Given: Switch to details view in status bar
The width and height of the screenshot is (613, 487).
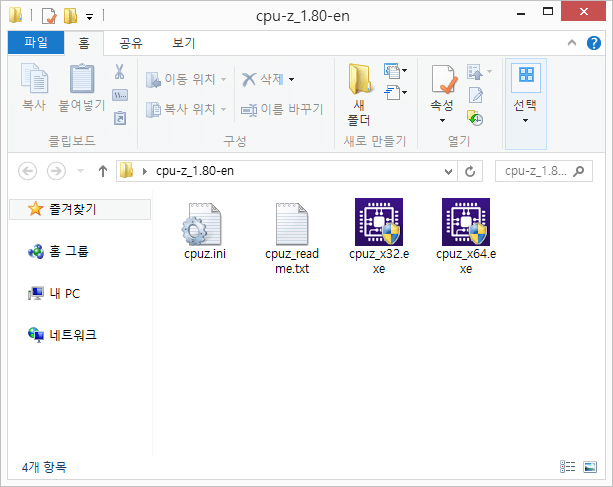Looking at the screenshot, I should (x=568, y=466).
